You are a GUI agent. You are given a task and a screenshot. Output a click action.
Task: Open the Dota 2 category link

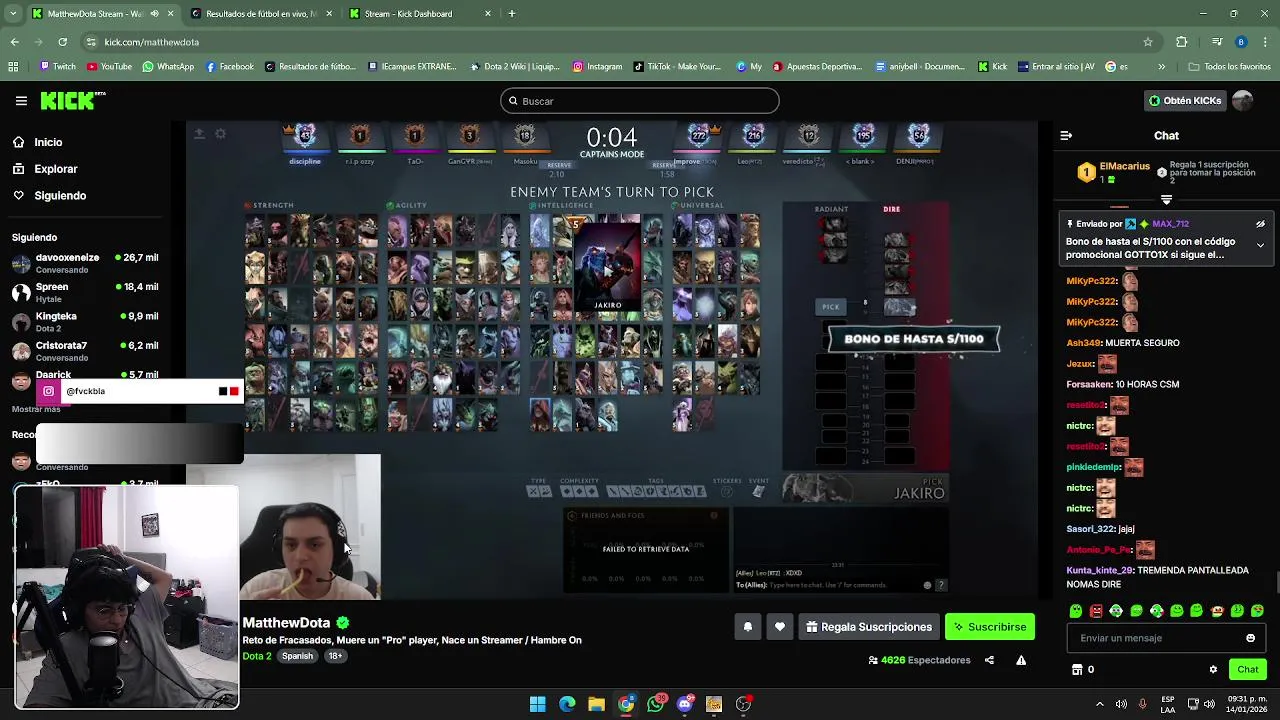[256, 656]
